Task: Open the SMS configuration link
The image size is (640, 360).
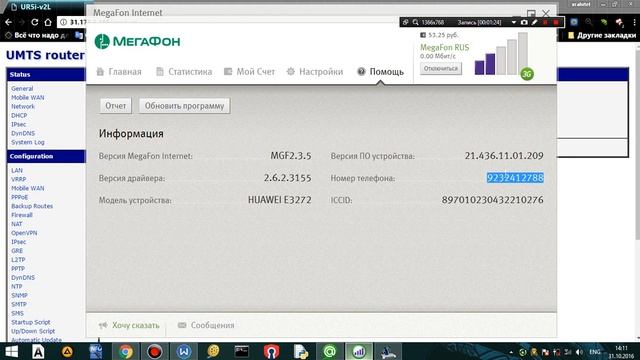Action: coord(17,313)
